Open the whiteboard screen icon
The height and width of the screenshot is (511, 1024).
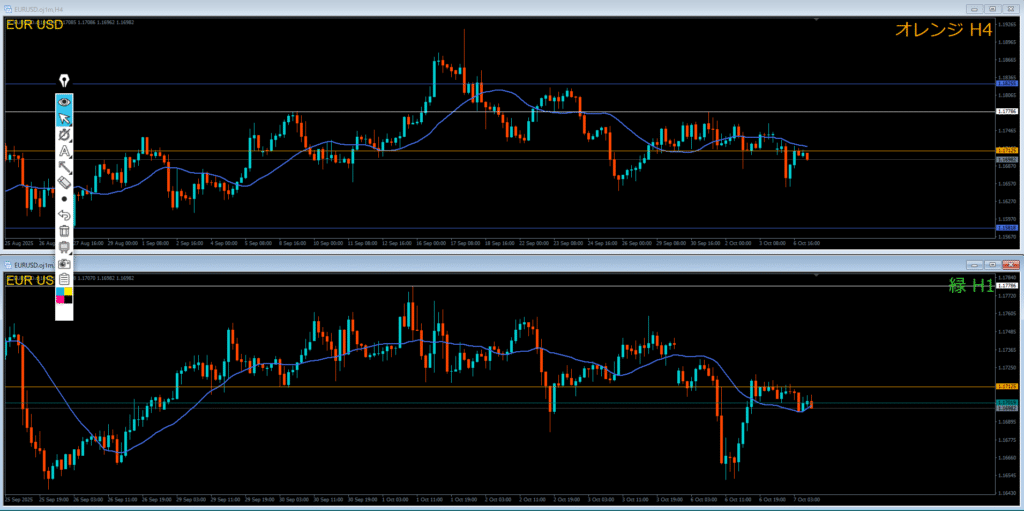(65, 247)
